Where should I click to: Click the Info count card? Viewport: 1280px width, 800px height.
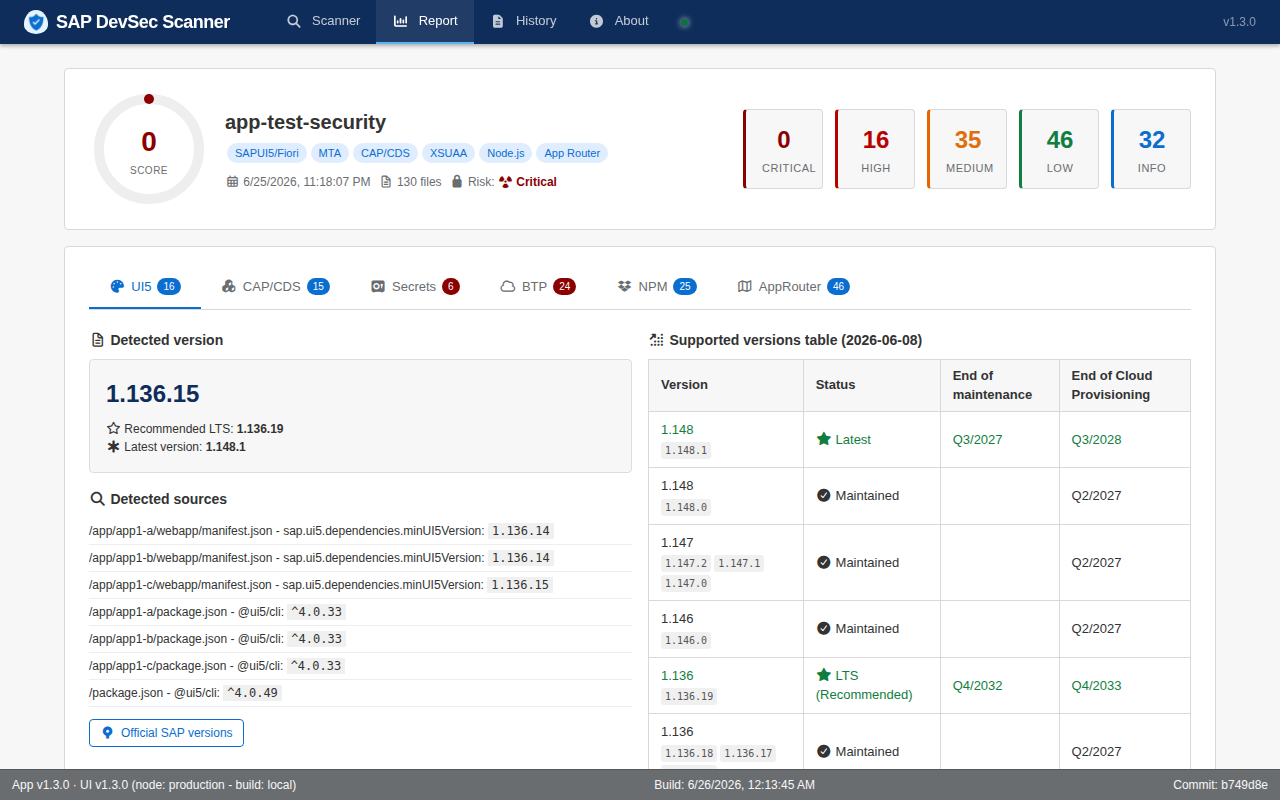pos(1151,149)
